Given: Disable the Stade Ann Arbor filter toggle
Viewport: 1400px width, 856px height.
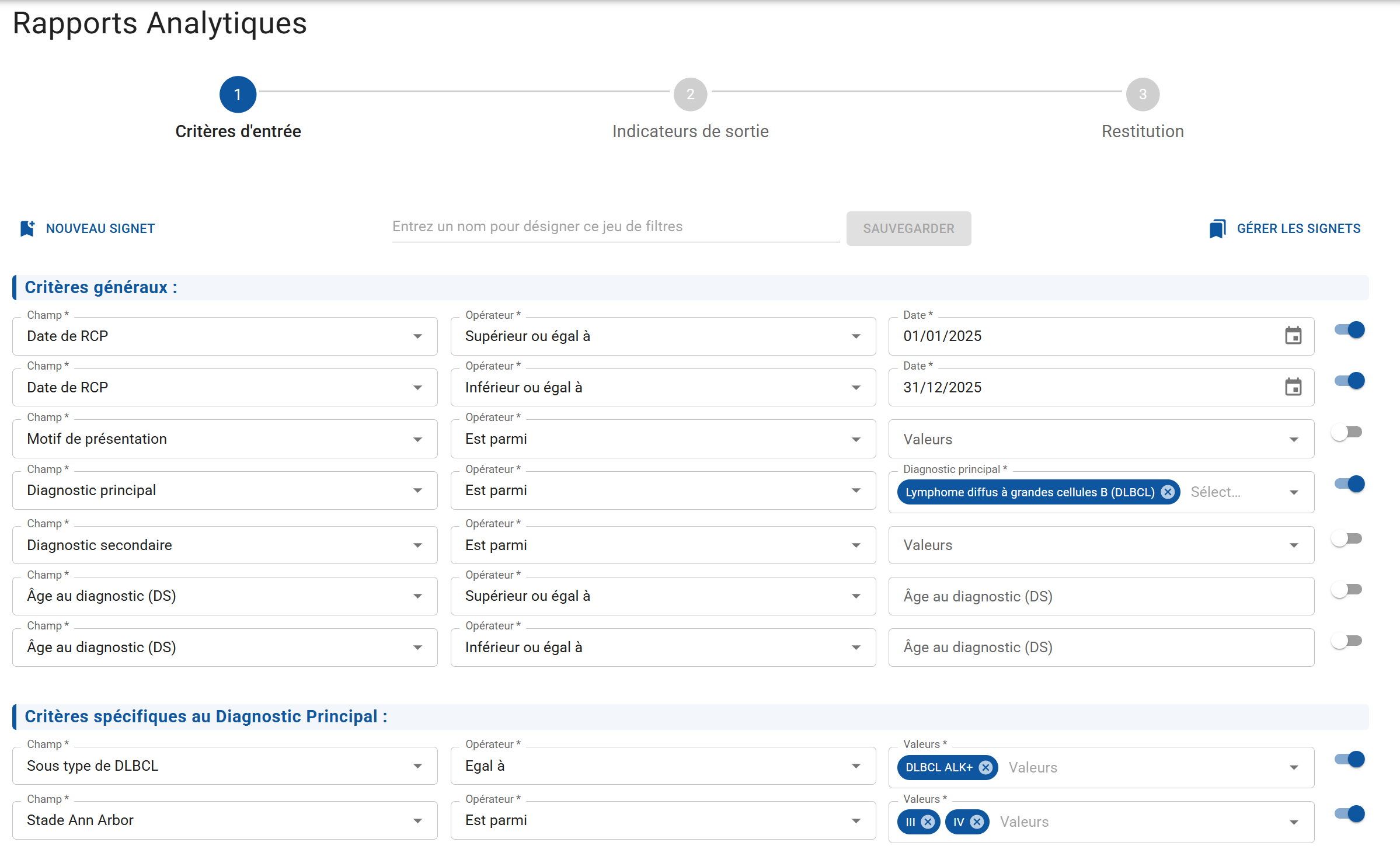Looking at the screenshot, I should (1349, 813).
